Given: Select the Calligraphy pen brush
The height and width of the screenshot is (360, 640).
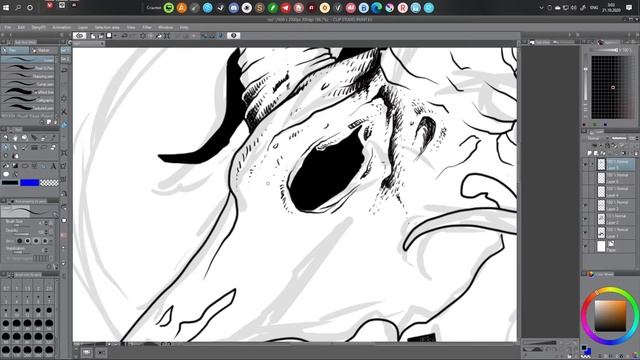Looking at the screenshot, I should [28, 100].
